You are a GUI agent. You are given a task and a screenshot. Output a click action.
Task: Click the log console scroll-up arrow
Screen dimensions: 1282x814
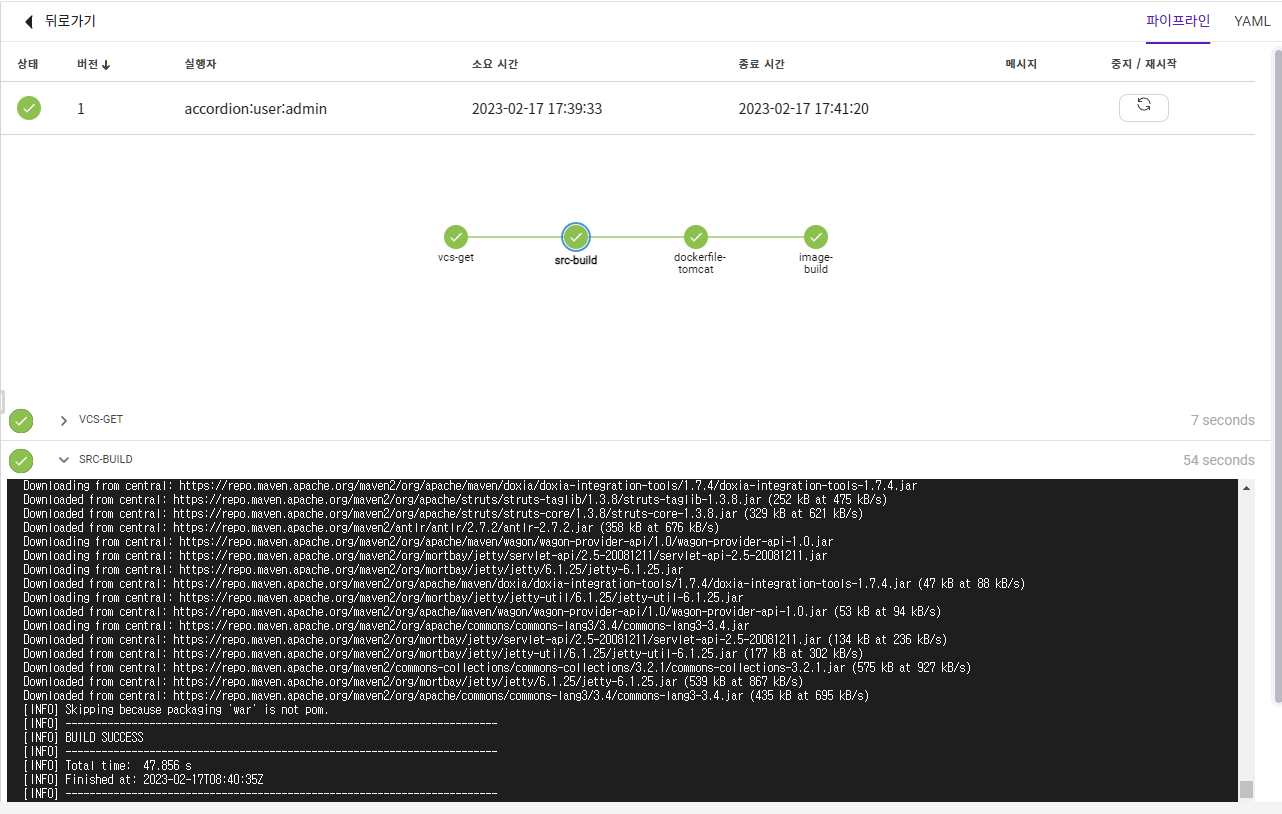pyautogui.click(x=1246, y=487)
